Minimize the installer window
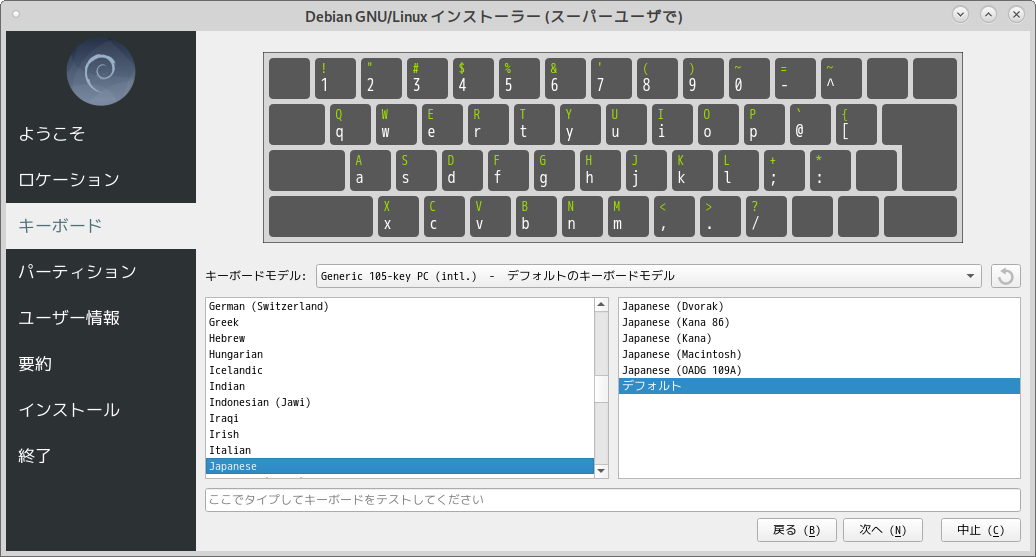The image size is (1036, 557). coord(960,14)
